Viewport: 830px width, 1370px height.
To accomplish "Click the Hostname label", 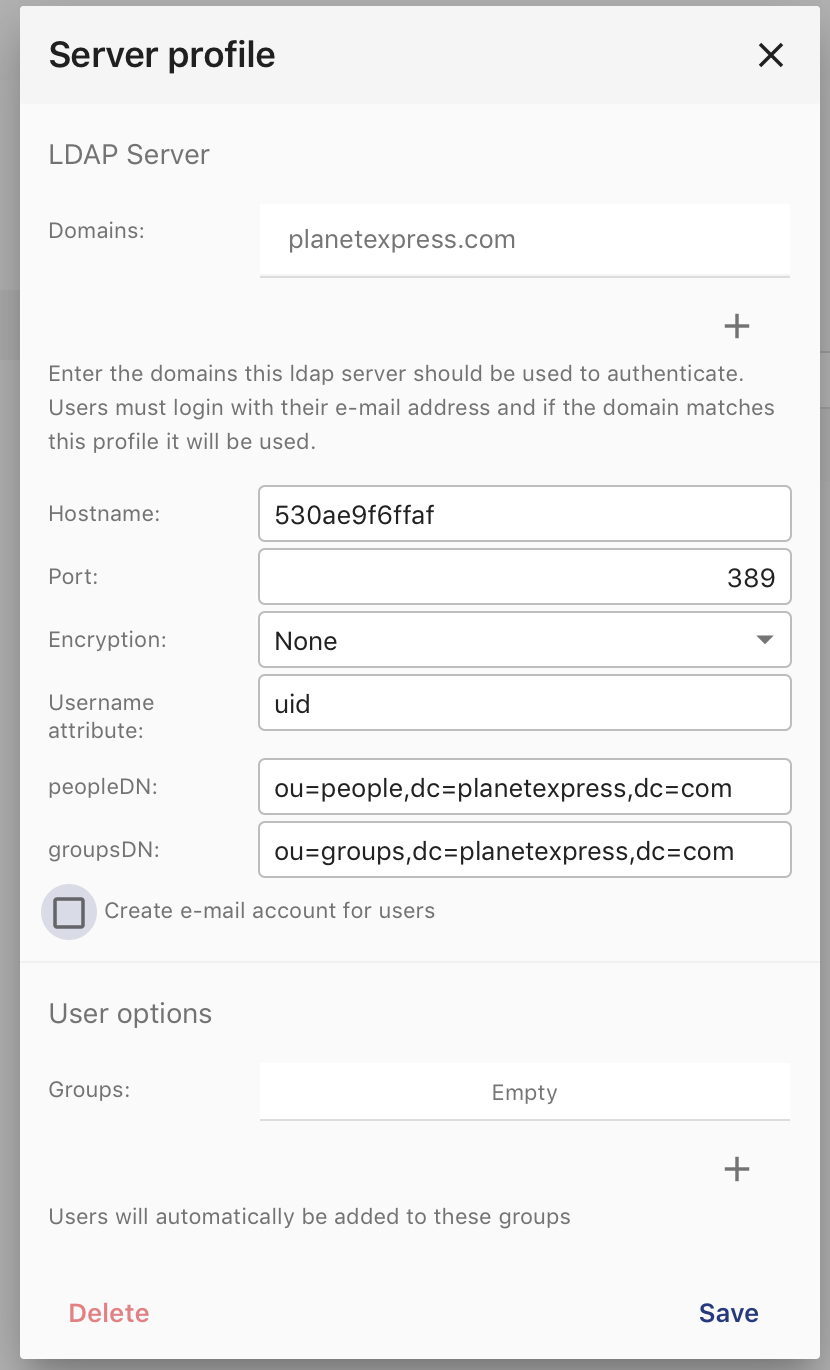I will (104, 514).
